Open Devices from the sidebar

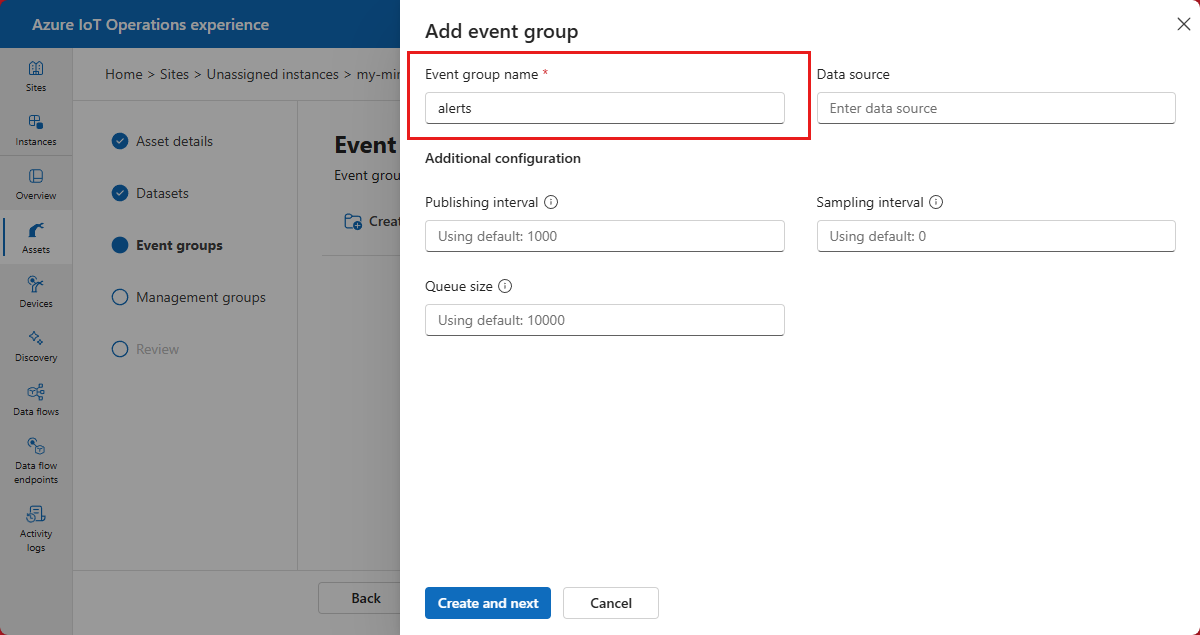coord(36,291)
